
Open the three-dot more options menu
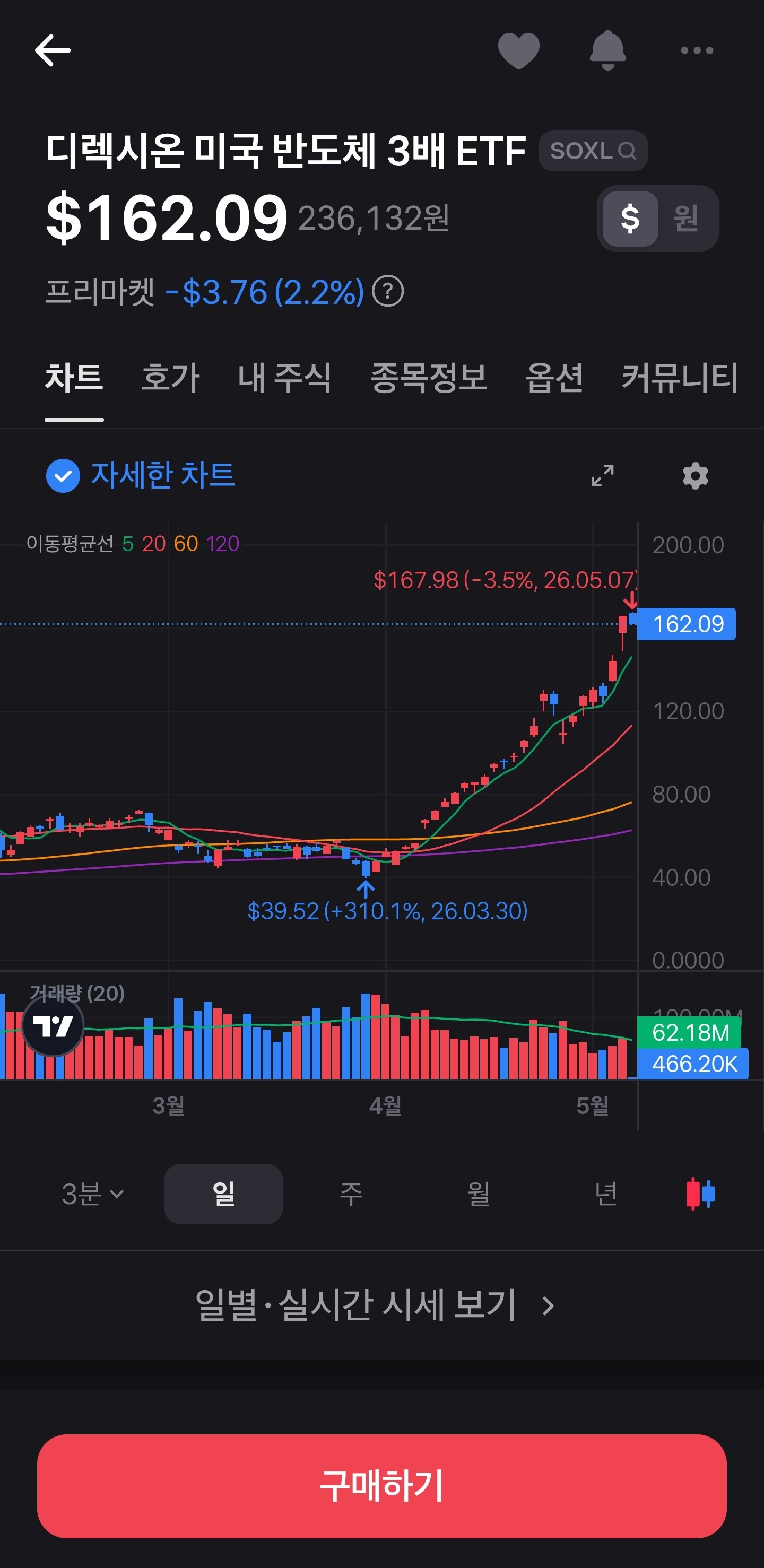pos(697,50)
